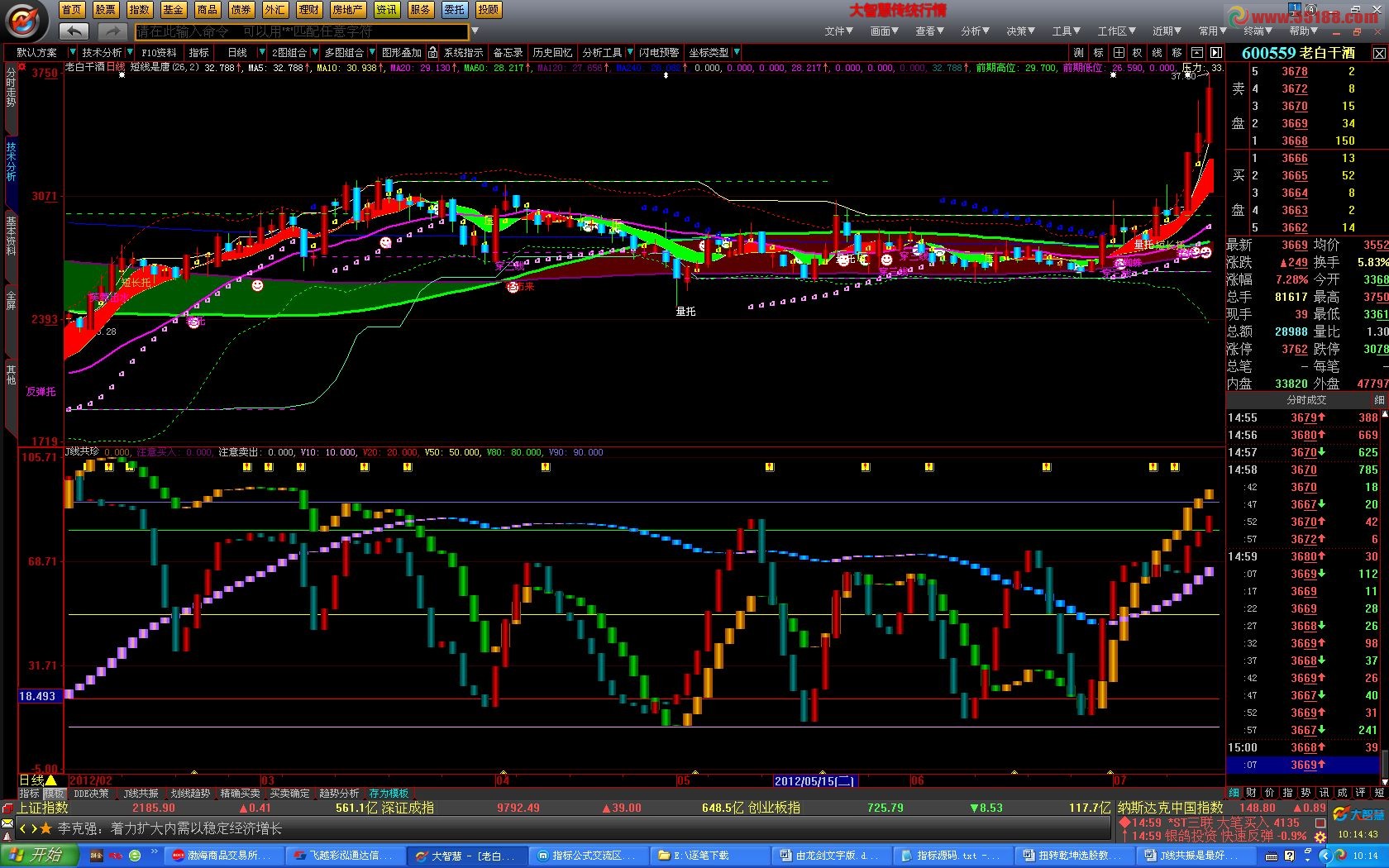Screen dimensions: 1389x868
Task: Switch to the J线共振 indicator tab
Action: point(141,794)
